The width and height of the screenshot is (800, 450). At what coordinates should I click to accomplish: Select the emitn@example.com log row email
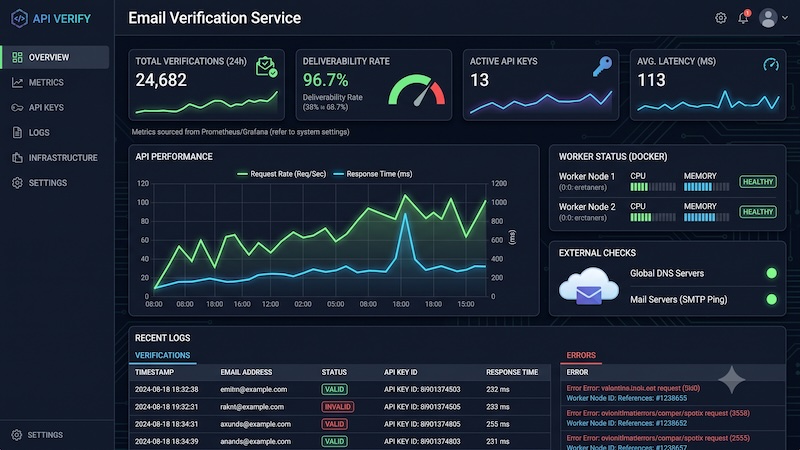[254, 389]
